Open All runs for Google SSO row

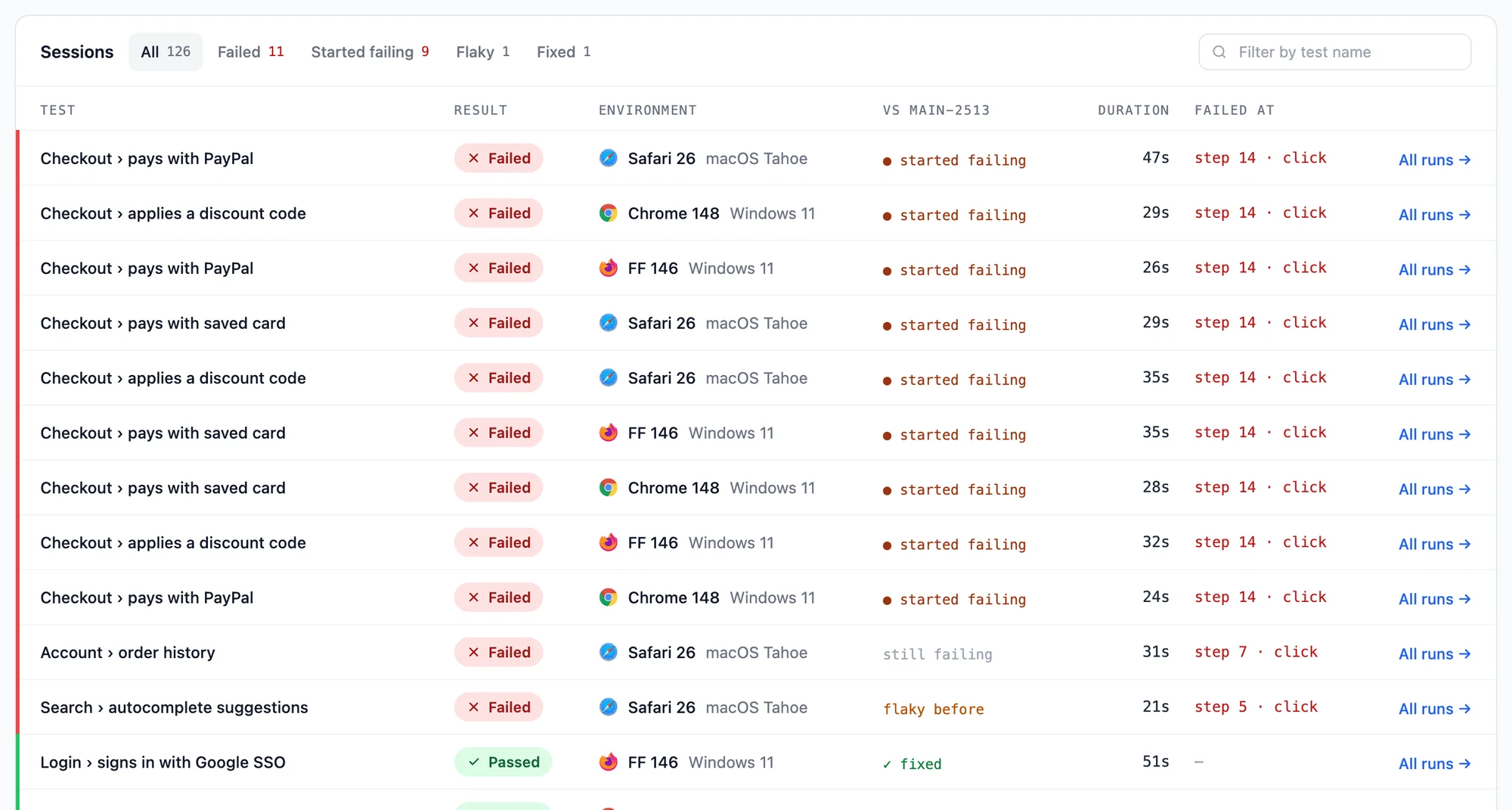[x=1434, y=763]
